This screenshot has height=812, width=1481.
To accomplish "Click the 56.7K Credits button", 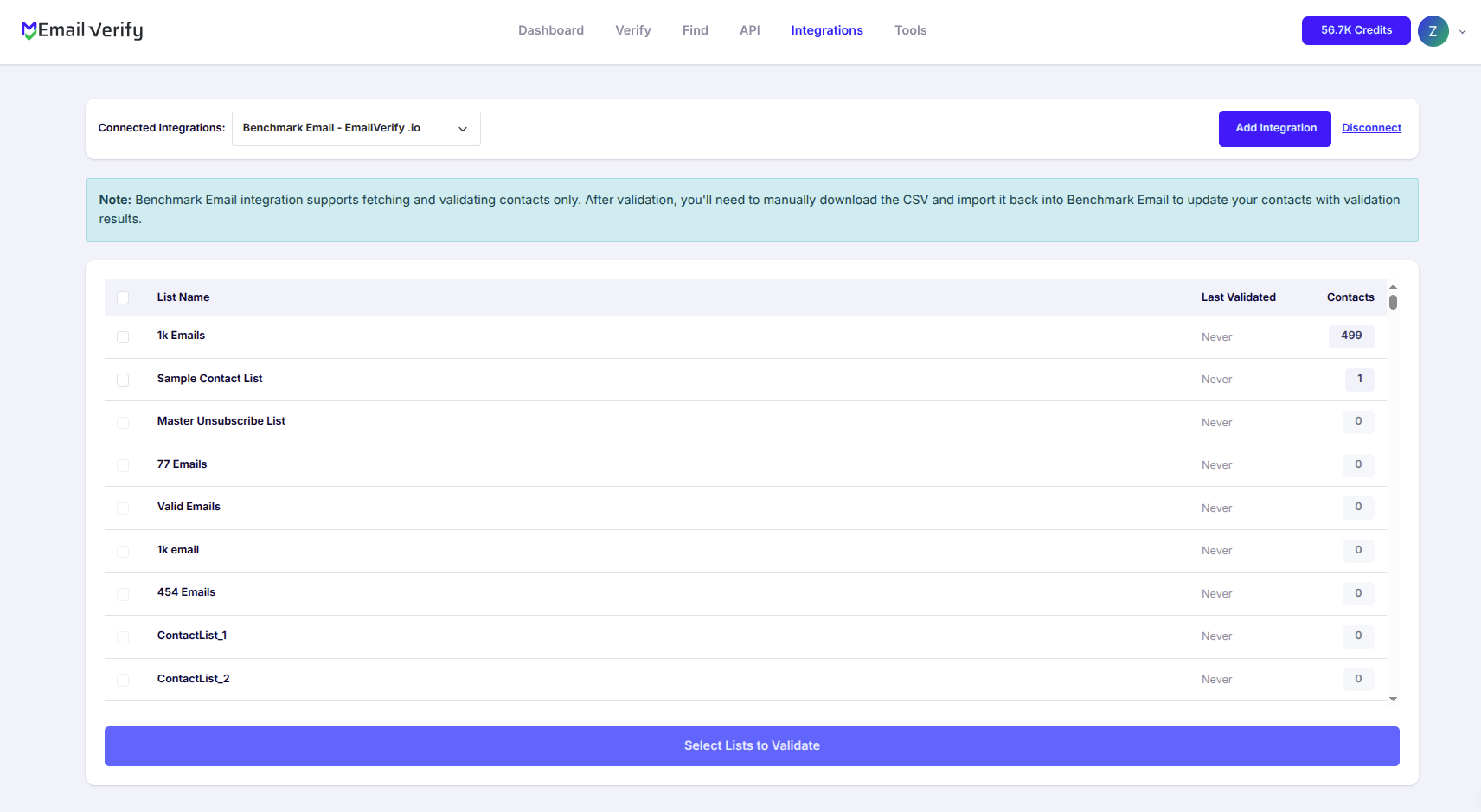I will click(1356, 30).
